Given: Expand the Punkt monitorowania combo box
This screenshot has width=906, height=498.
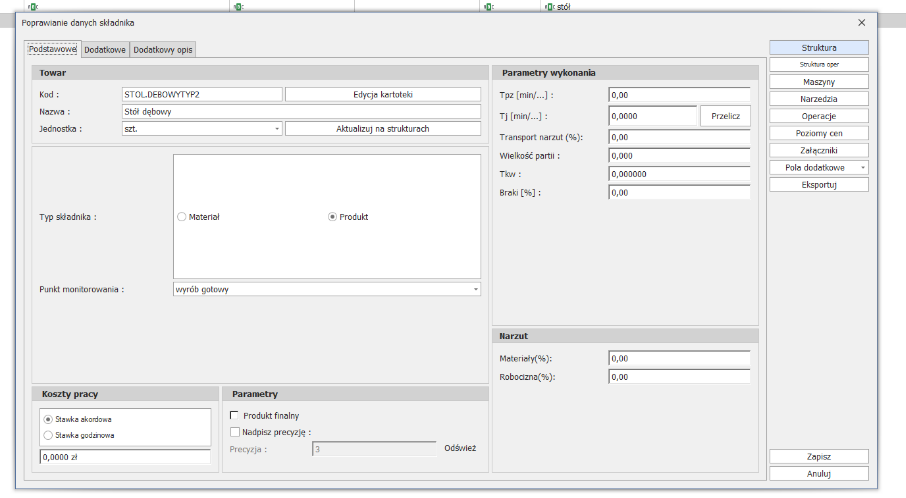Looking at the screenshot, I should point(476,290).
